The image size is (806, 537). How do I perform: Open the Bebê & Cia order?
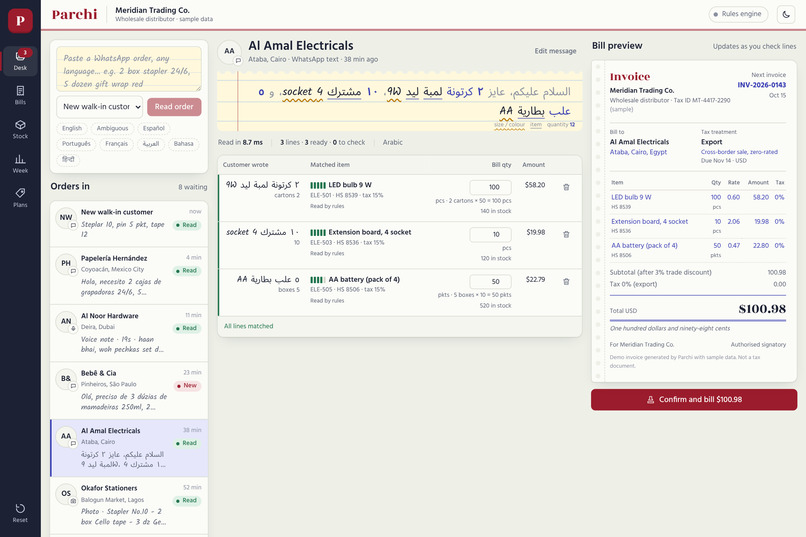click(129, 391)
